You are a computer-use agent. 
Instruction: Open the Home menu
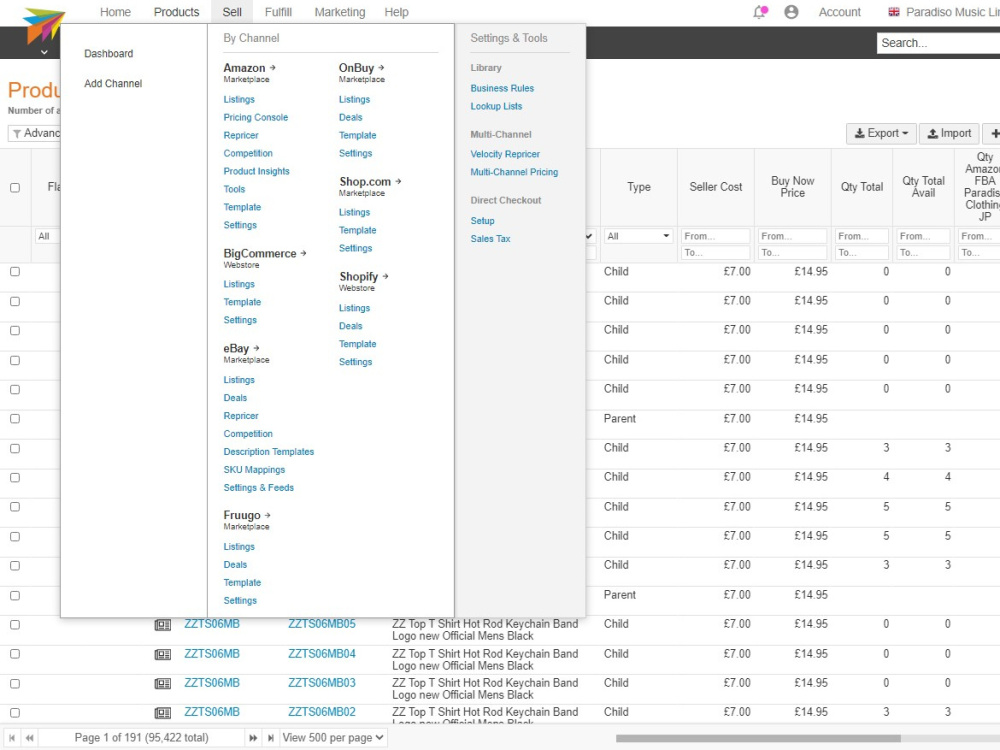point(115,12)
